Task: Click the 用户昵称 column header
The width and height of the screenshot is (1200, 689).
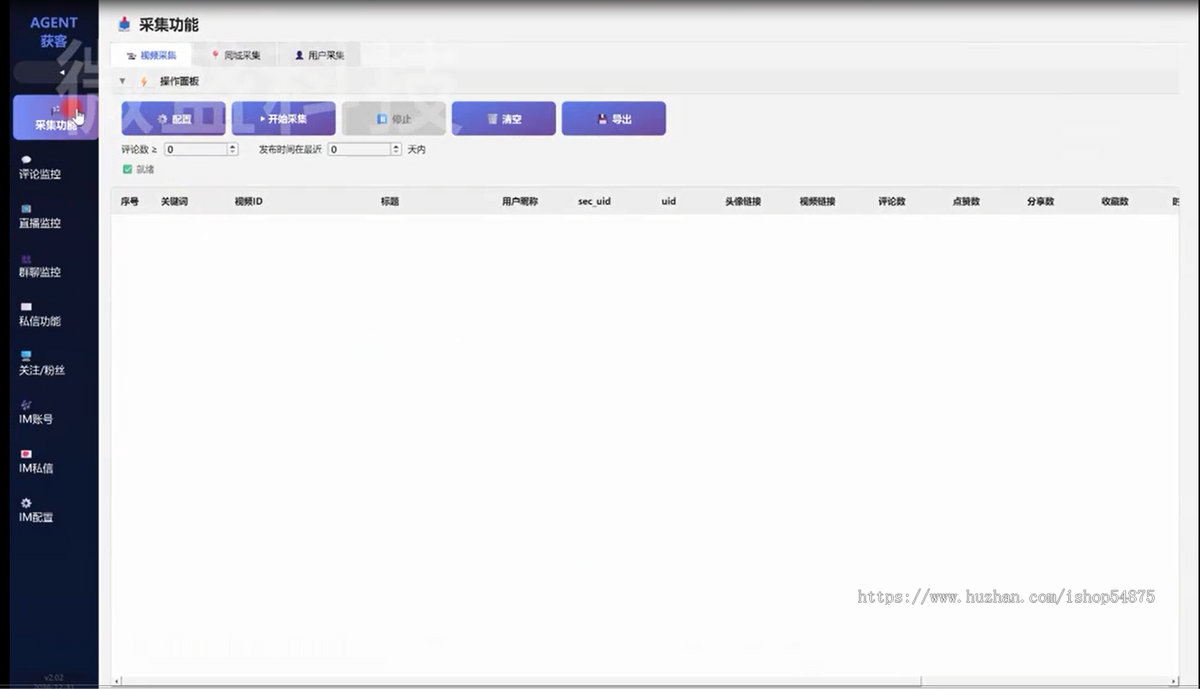Action: point(520,201)
